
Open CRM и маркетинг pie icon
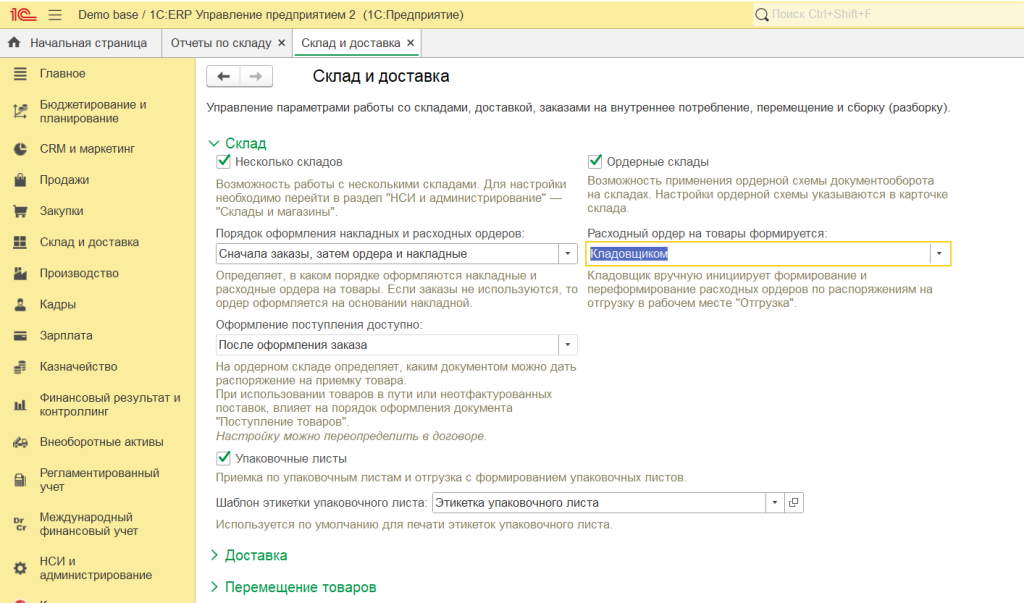20,149
